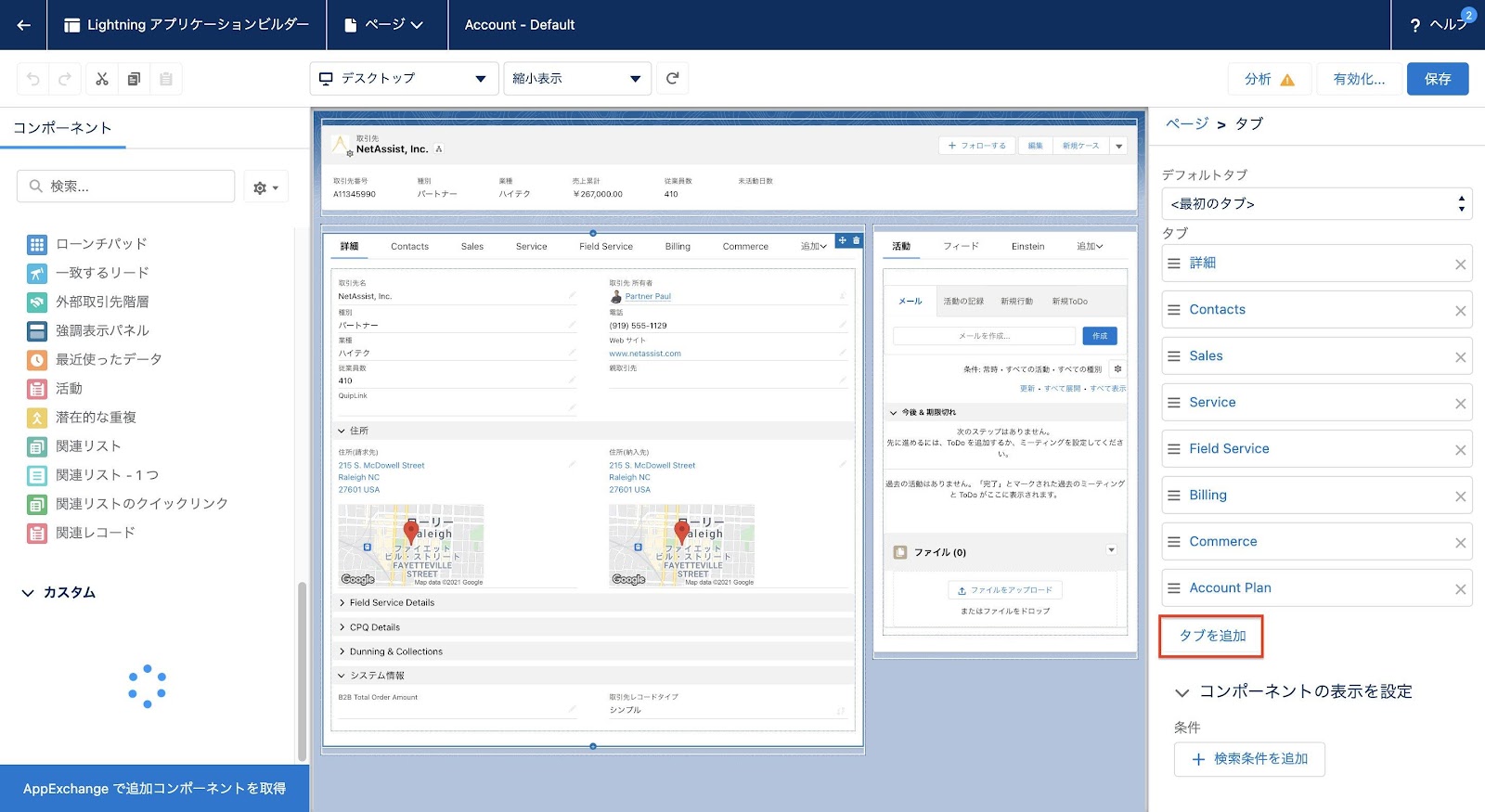Click the paste clipboard icon

point(166,79)
